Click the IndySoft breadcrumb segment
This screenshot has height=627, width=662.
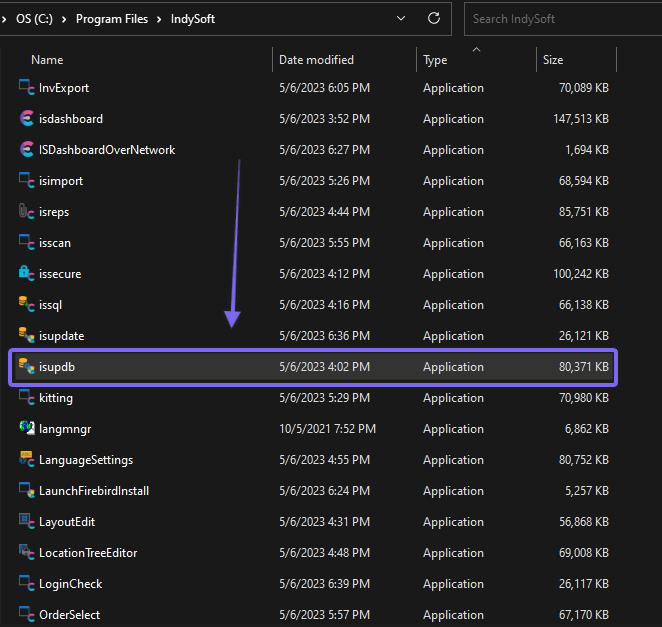coord(191,19)
